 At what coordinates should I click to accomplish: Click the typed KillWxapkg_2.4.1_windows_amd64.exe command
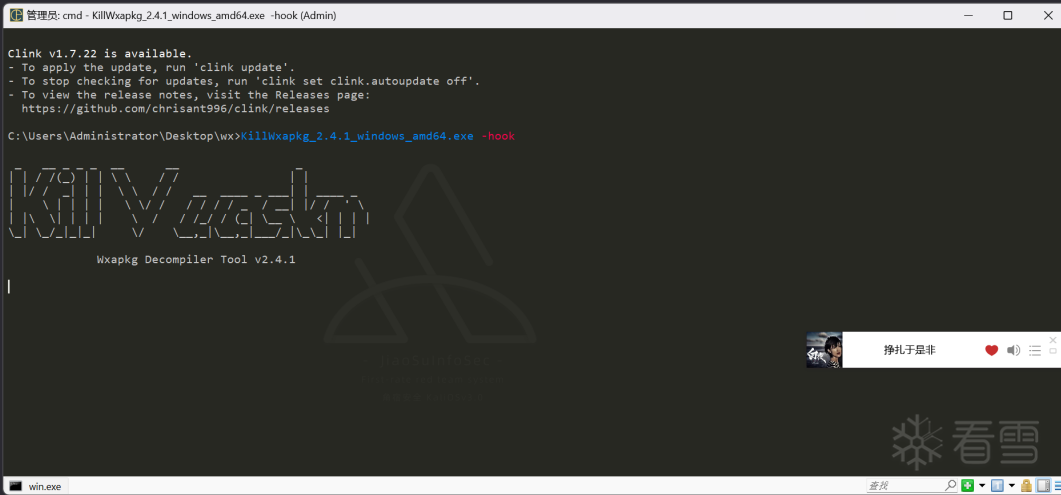pos(357,136)
